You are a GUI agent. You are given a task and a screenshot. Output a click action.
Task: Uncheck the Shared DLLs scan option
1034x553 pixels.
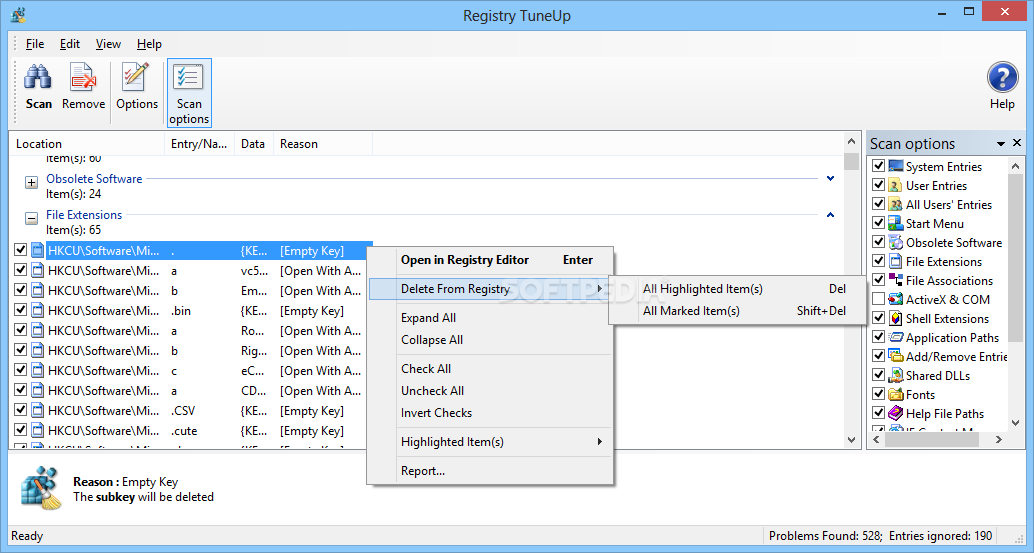click(x=878, y=374)
